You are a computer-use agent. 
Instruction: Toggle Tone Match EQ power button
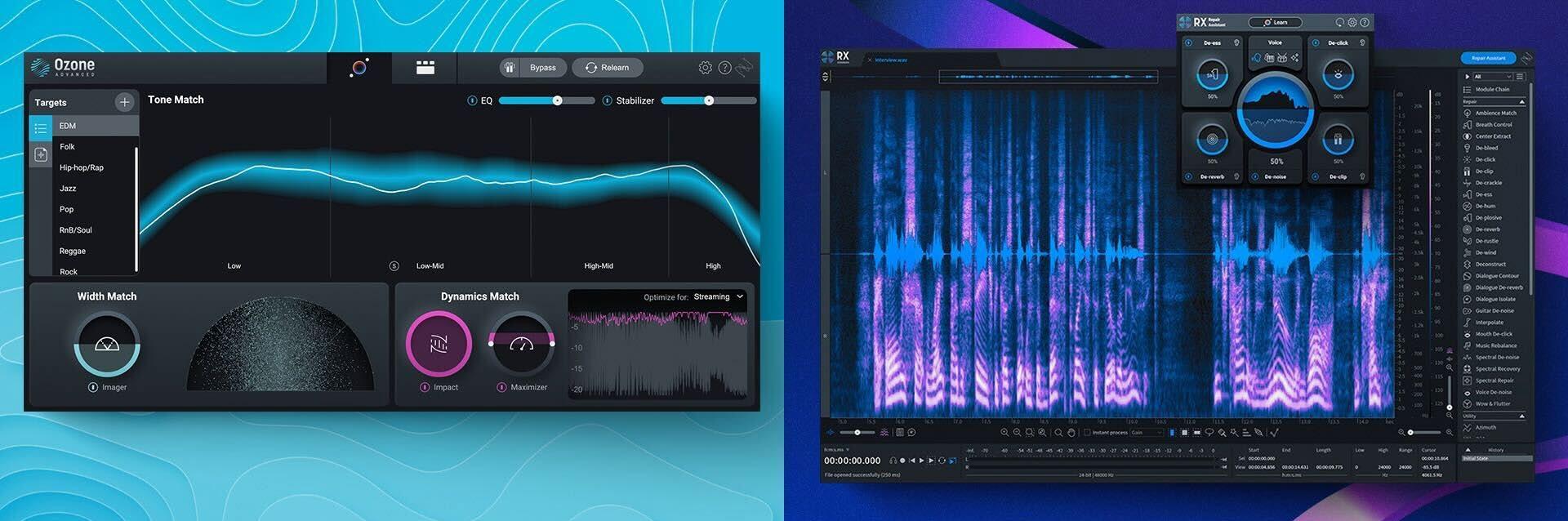pos(471,100)
